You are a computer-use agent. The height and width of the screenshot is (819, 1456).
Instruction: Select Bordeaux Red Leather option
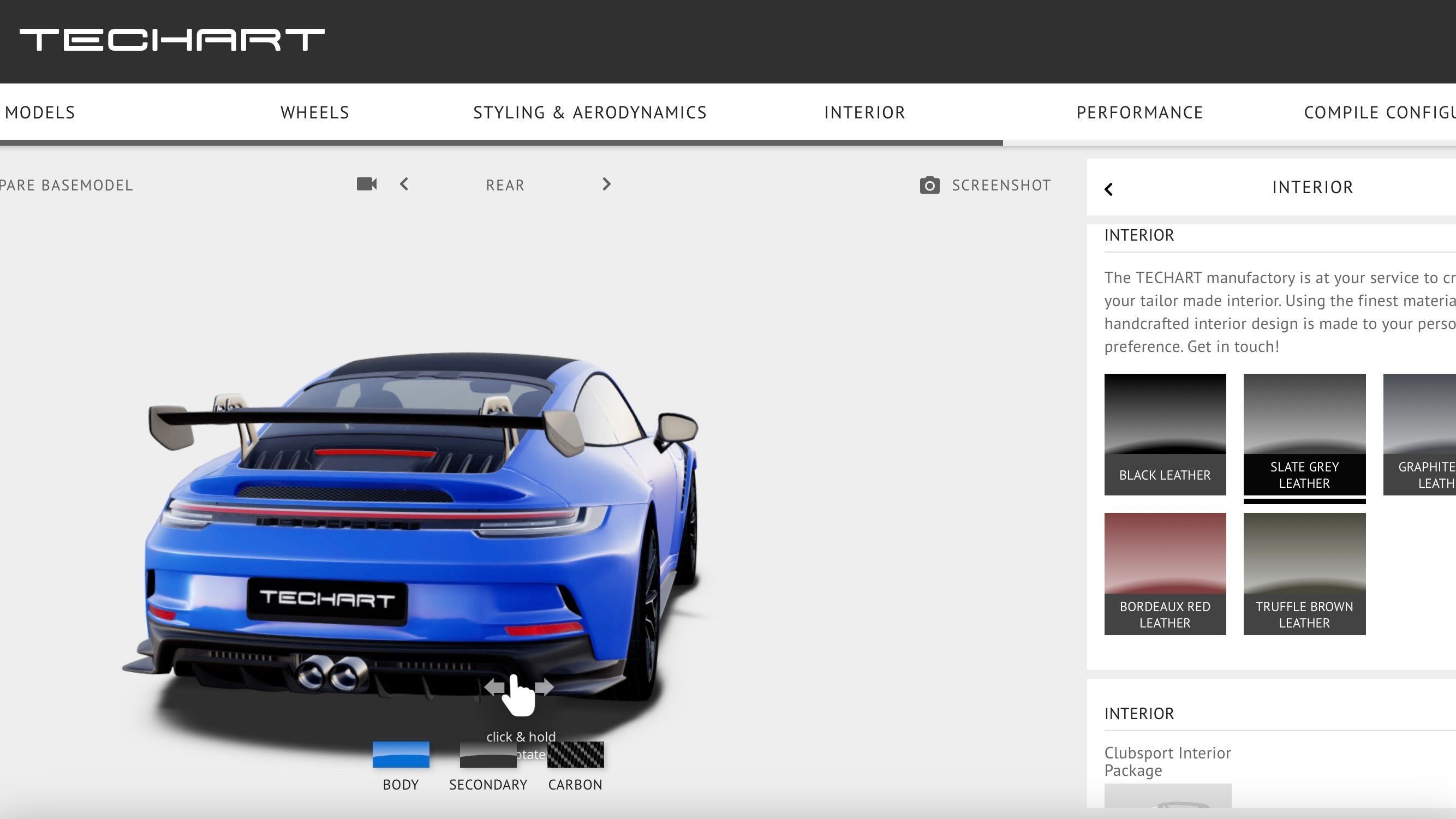coord(1165,573)
